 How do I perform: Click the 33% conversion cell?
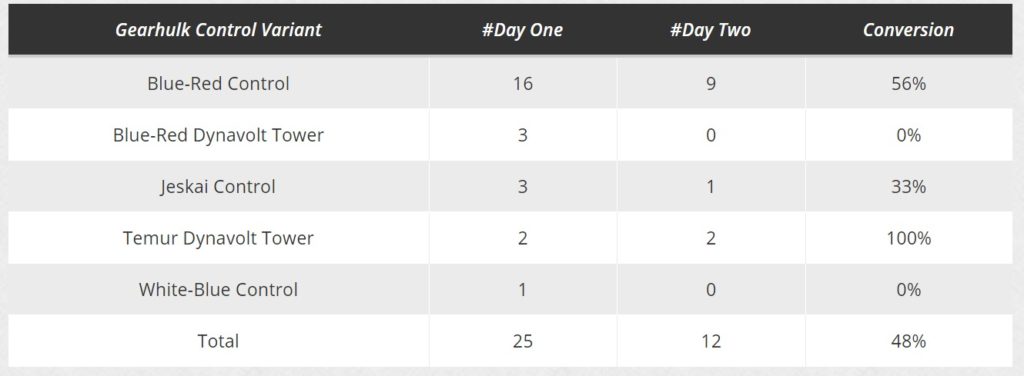point(908,187)
